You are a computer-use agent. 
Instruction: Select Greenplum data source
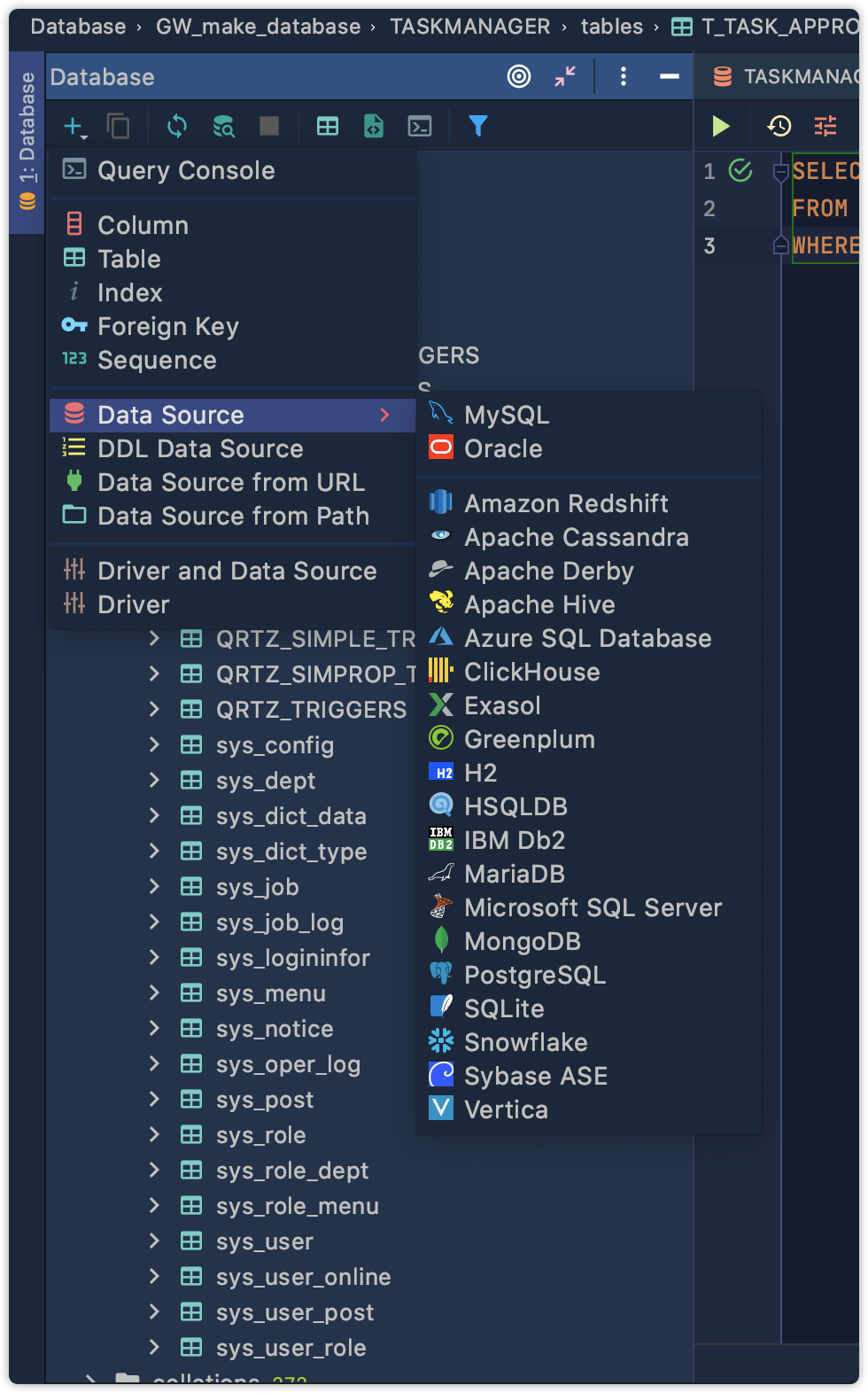[x=589, y=739]
